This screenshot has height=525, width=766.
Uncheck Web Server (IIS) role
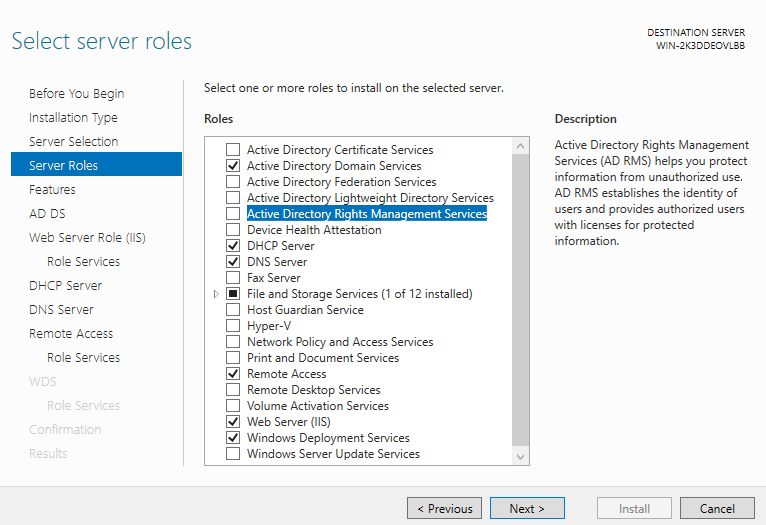[233, 422]
